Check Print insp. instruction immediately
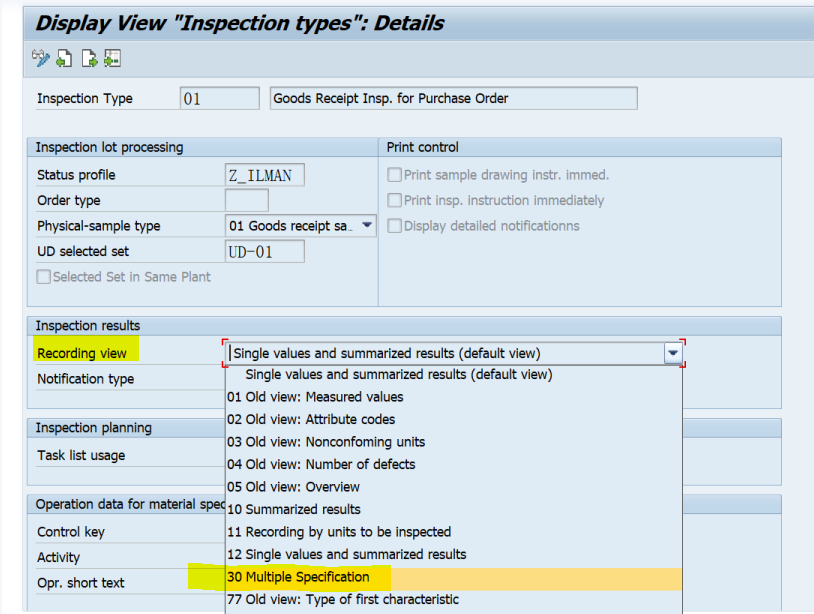Viewport: 814px width, 614px height. tap(393, 199)
